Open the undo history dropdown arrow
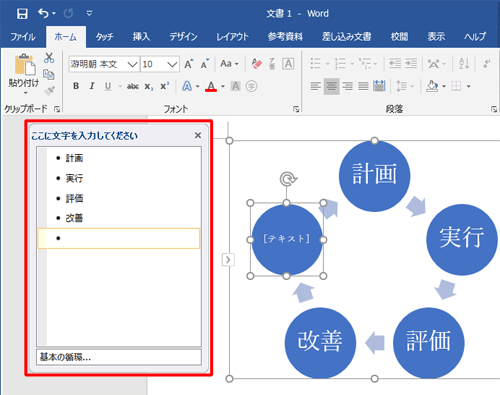 (54, 14)
